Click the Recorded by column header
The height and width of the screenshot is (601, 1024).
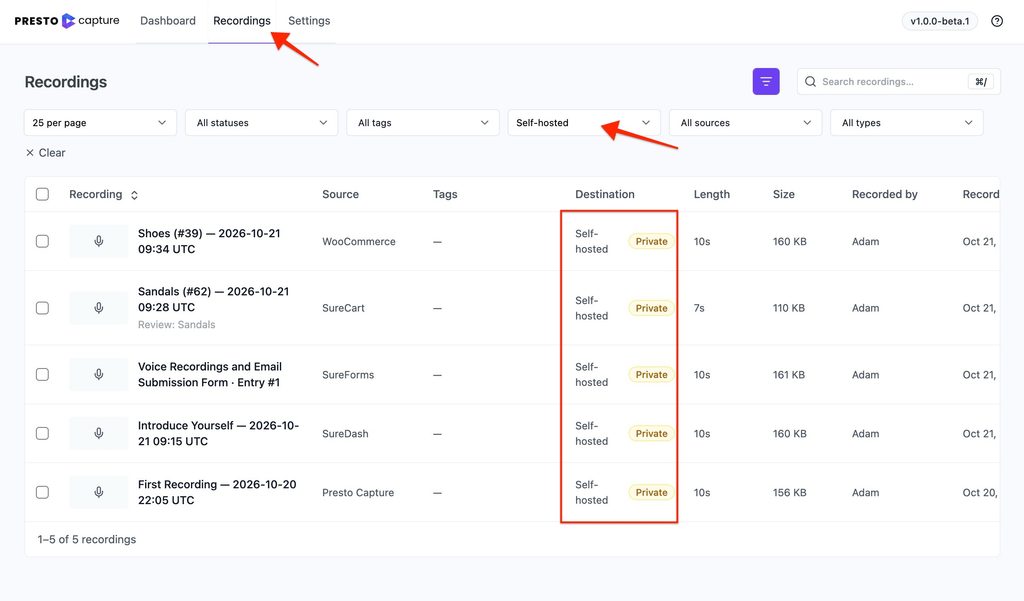pos(884,194)
